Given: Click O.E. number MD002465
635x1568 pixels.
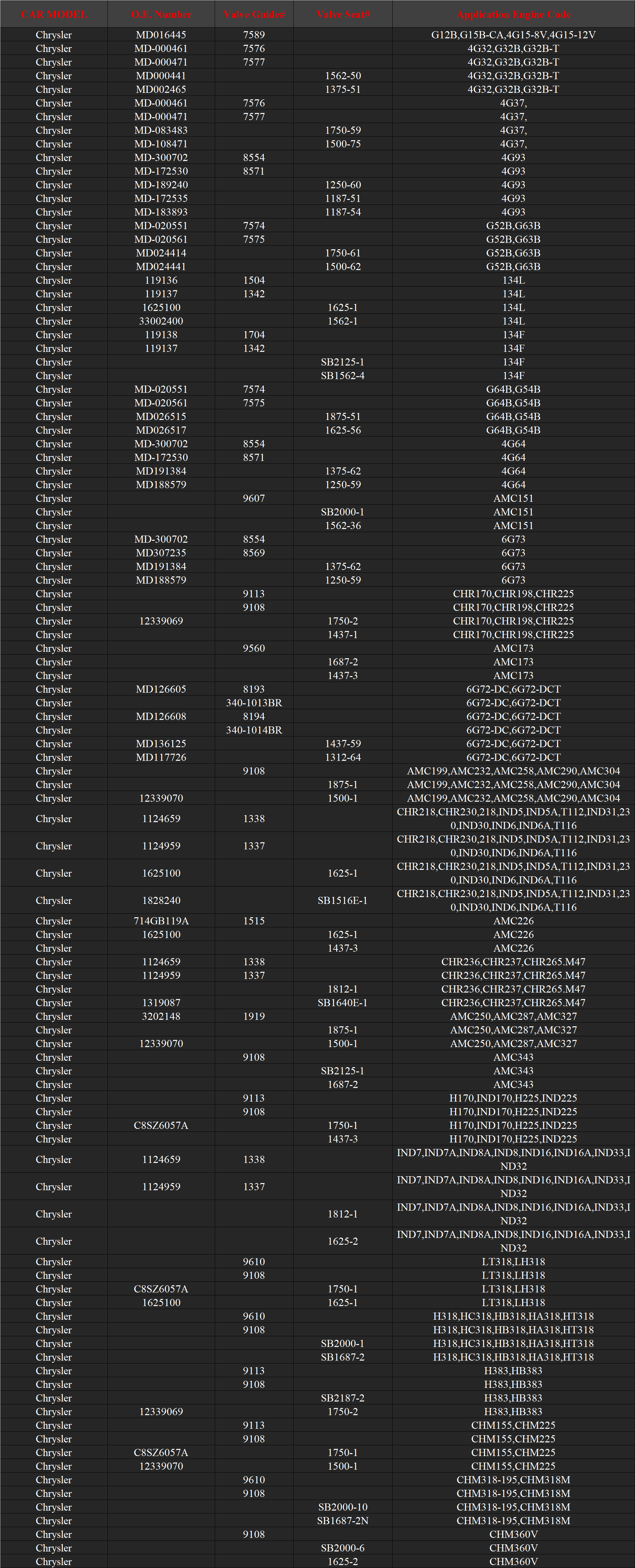Looking at the screenshot, I should [x=161, y=90].
